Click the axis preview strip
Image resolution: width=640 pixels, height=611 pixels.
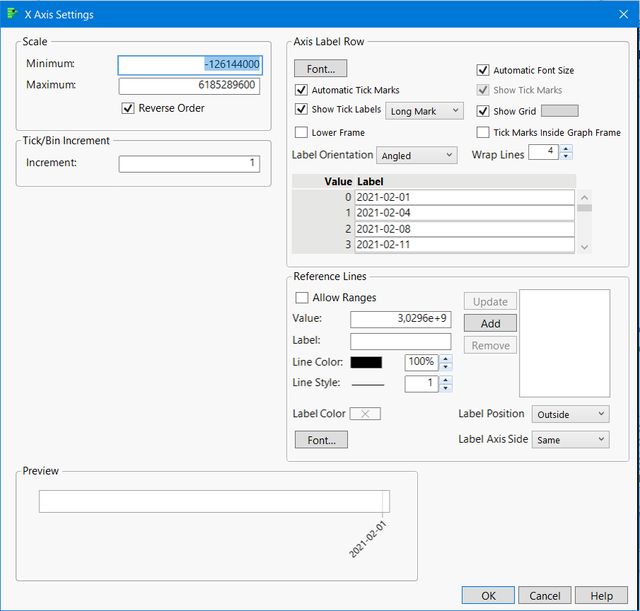tap(214, 501)
